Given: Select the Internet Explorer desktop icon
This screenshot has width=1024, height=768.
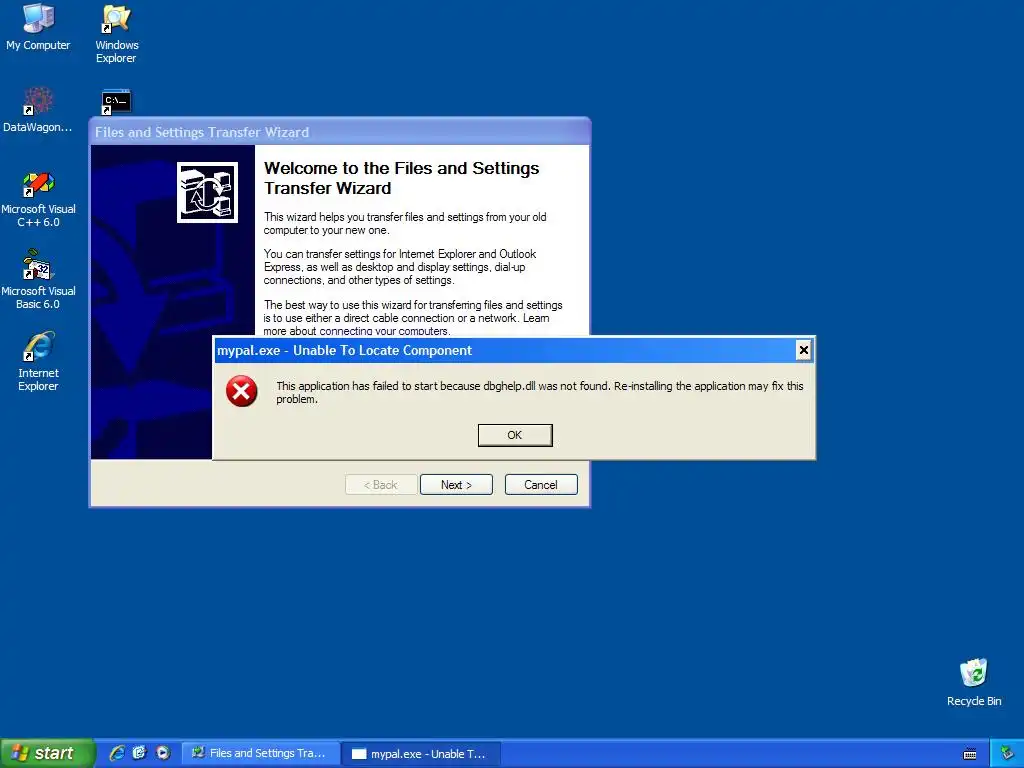Looking at the screenshot, I should coord(38,361).
